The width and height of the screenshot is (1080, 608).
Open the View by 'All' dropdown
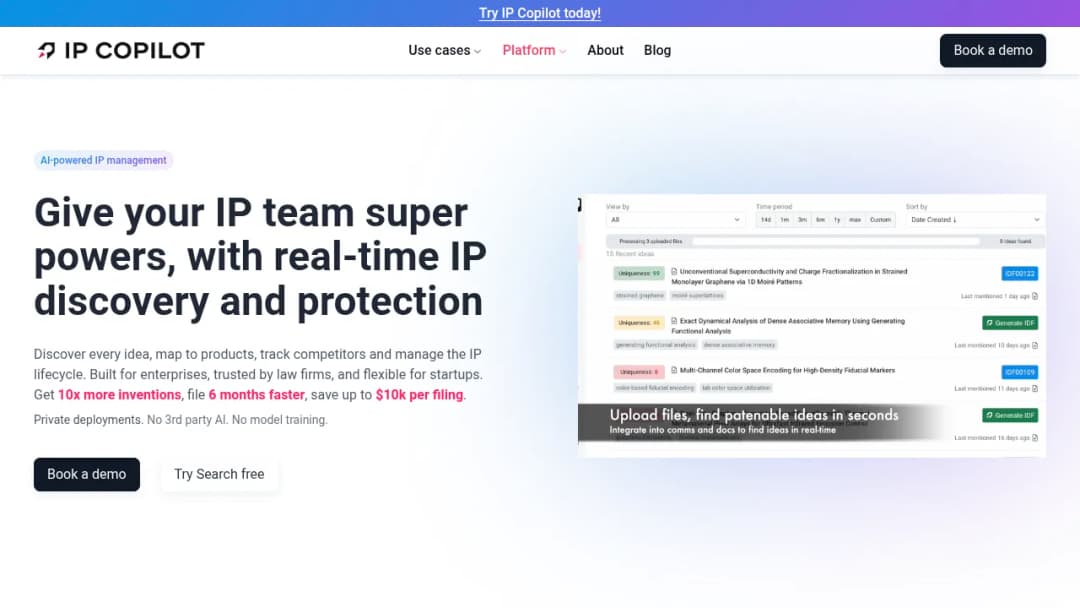point(675,220)
